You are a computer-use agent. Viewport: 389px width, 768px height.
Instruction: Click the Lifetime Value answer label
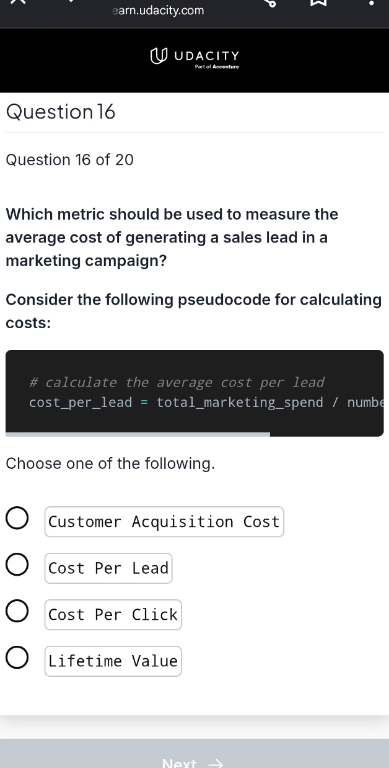point(113,661)
